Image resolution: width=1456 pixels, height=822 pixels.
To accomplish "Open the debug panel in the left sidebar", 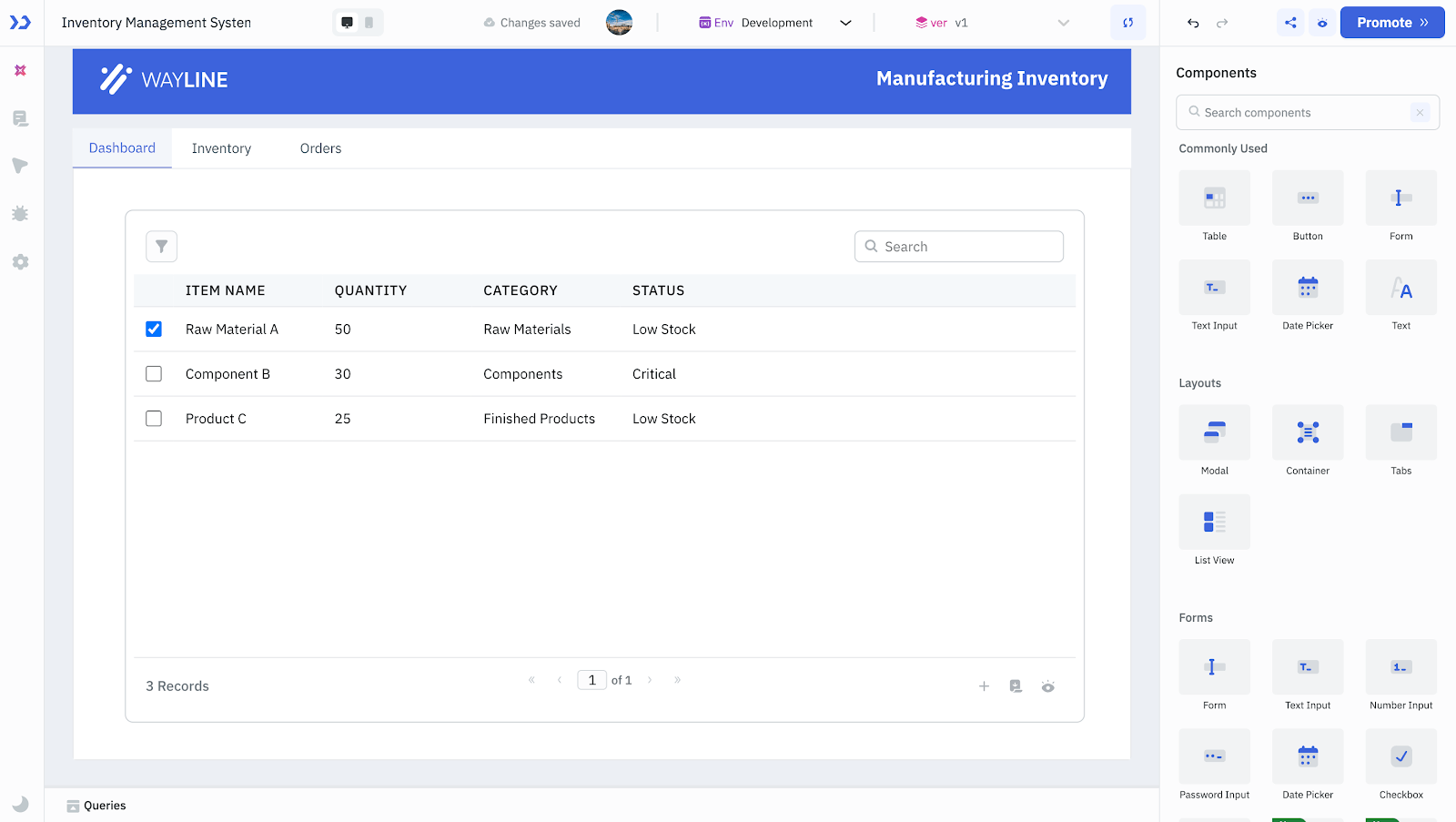I will pyautogui.click(x=20, y=213).
